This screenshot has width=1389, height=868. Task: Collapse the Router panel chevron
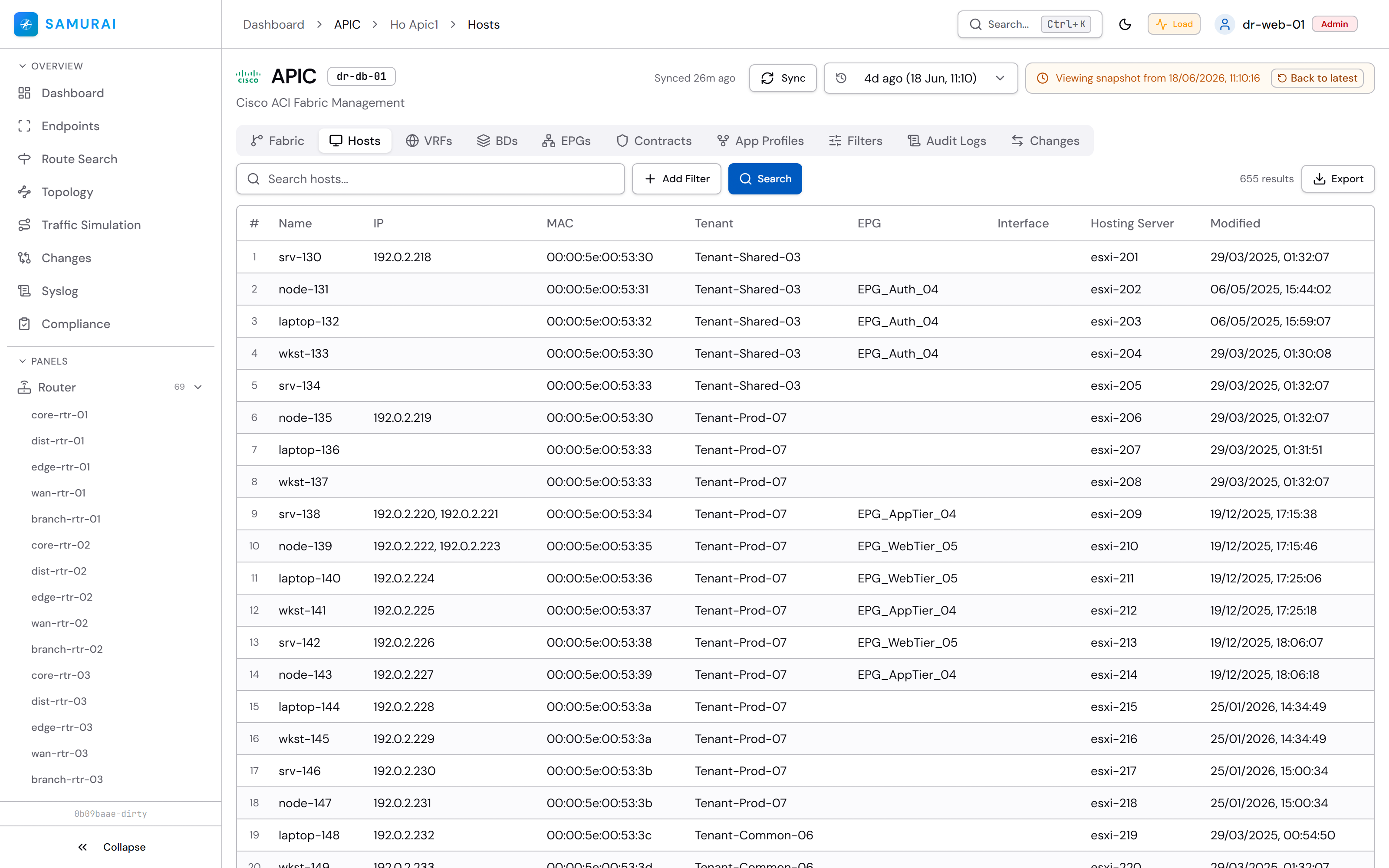point(198,387)
